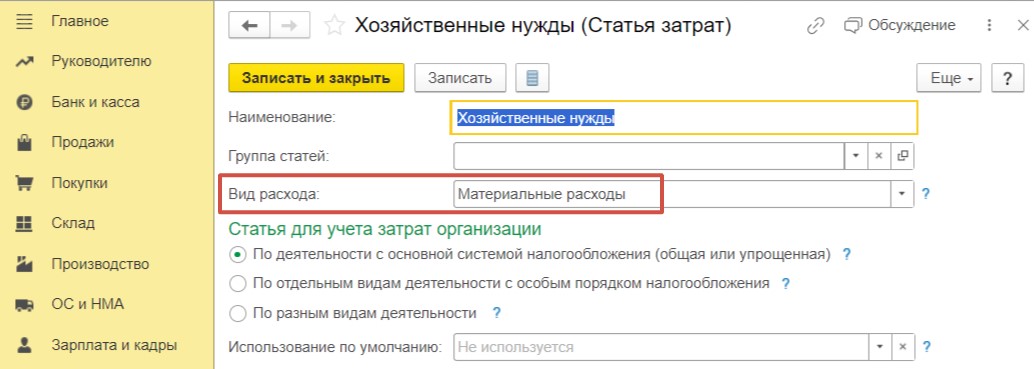Click the Записать и закрыть button
Screen dimensions: 1034x369
pyautogui.click(x=316, y=78)
